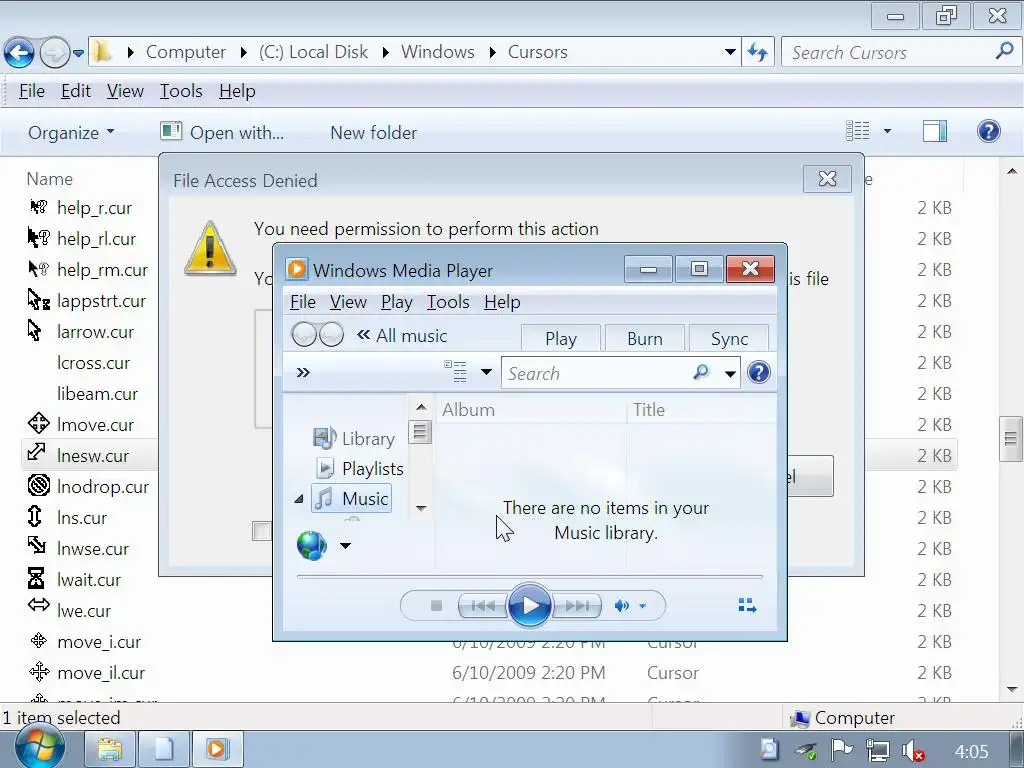This screenshot has width=1024, height=768.
Task: Select the Burn tab in Media Player
Action: 645,338
